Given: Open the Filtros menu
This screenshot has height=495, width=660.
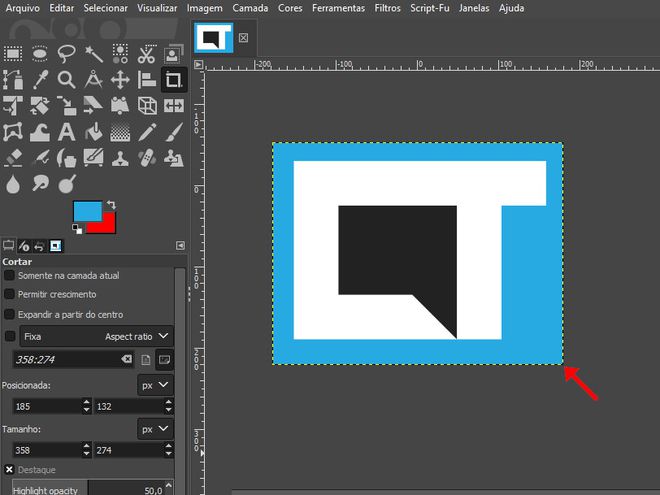Looking at the screenshot, I should tap(387, 8).
